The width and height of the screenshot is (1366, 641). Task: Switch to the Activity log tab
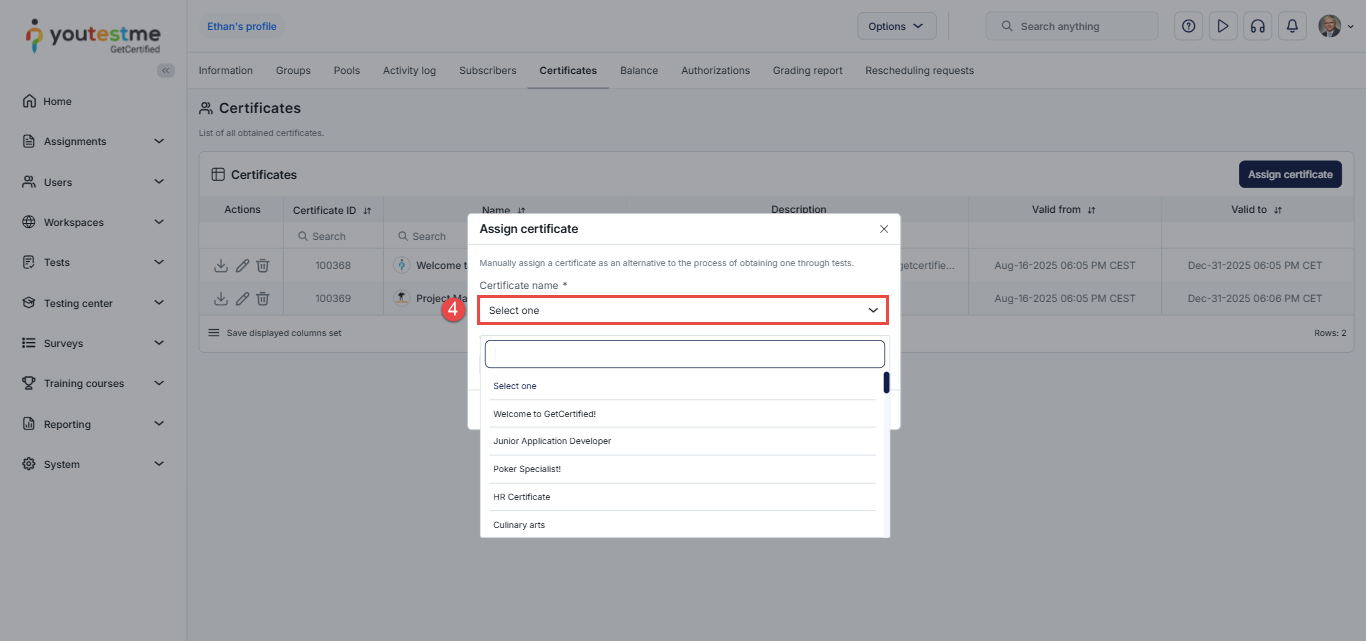tap(409, 71)
